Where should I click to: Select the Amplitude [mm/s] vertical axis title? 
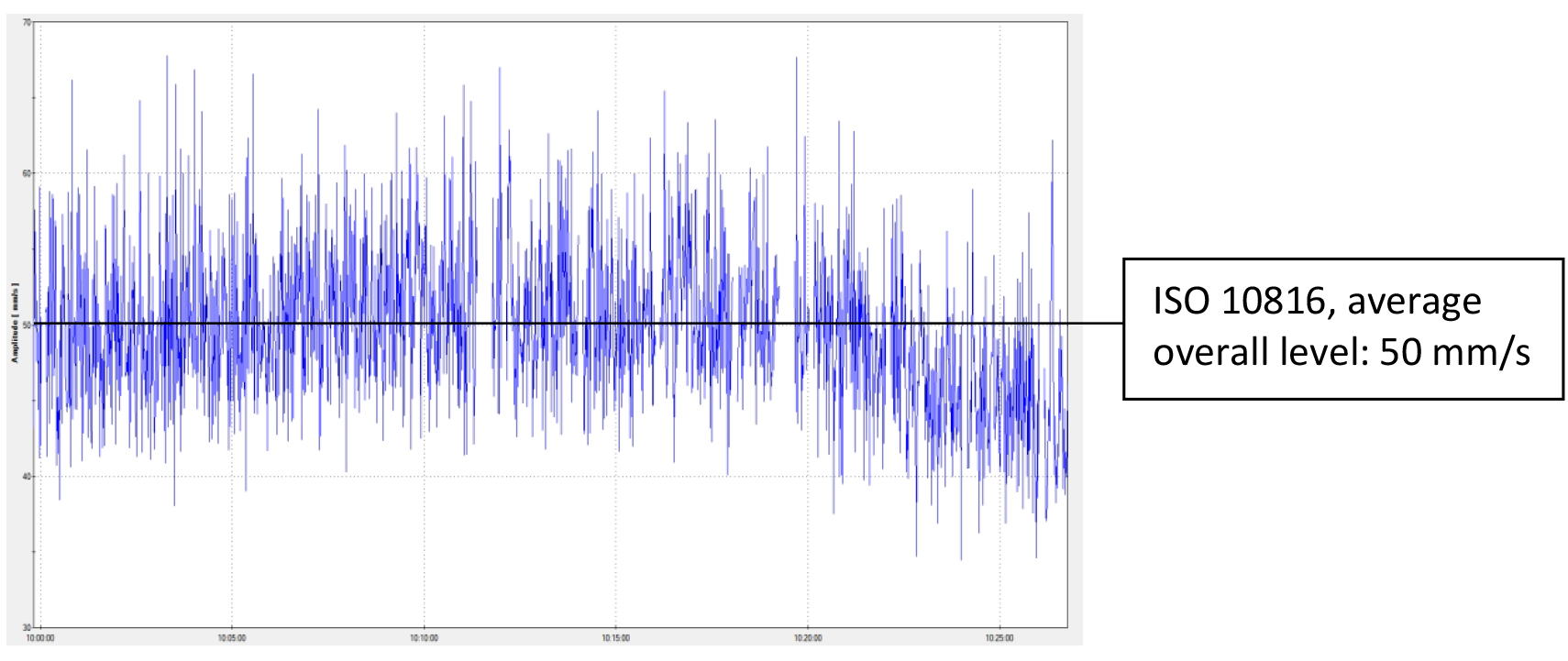click(15, 324)
